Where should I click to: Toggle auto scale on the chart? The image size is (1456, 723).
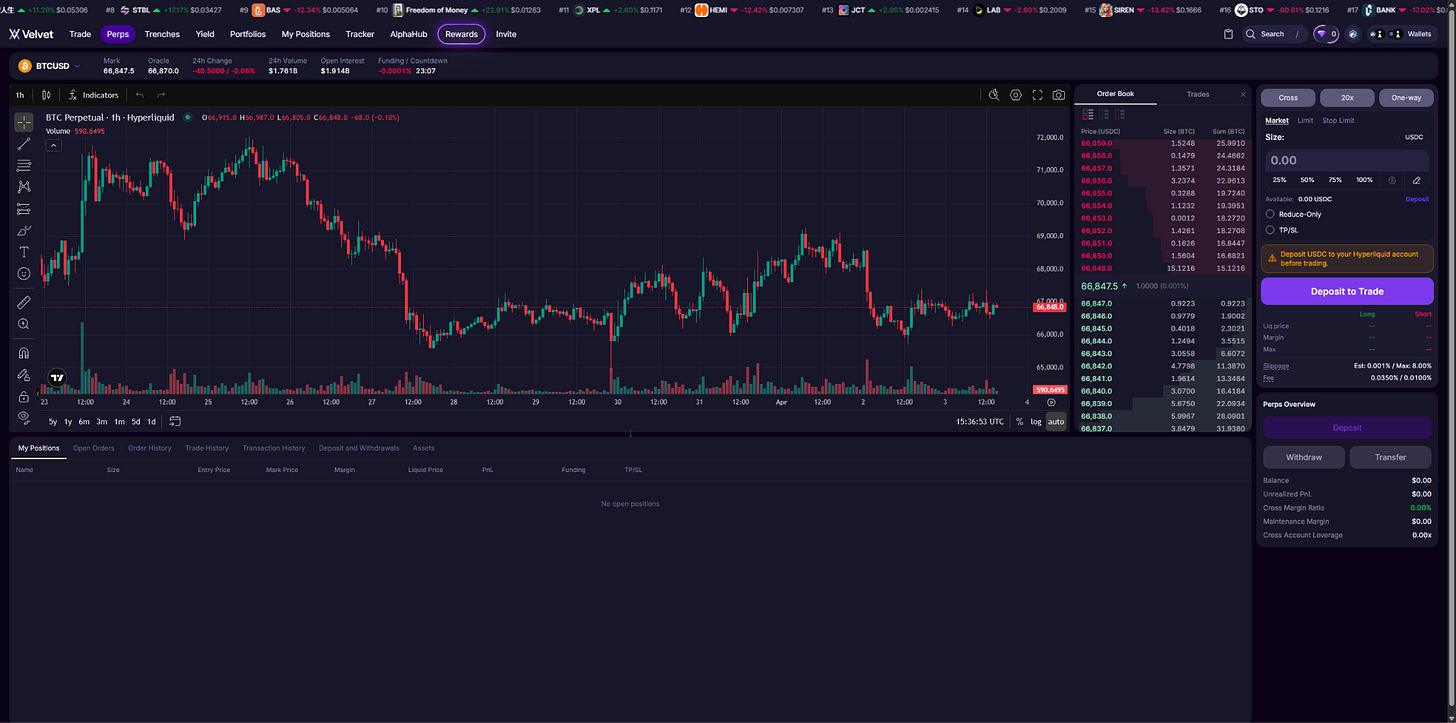[1056, 421]
